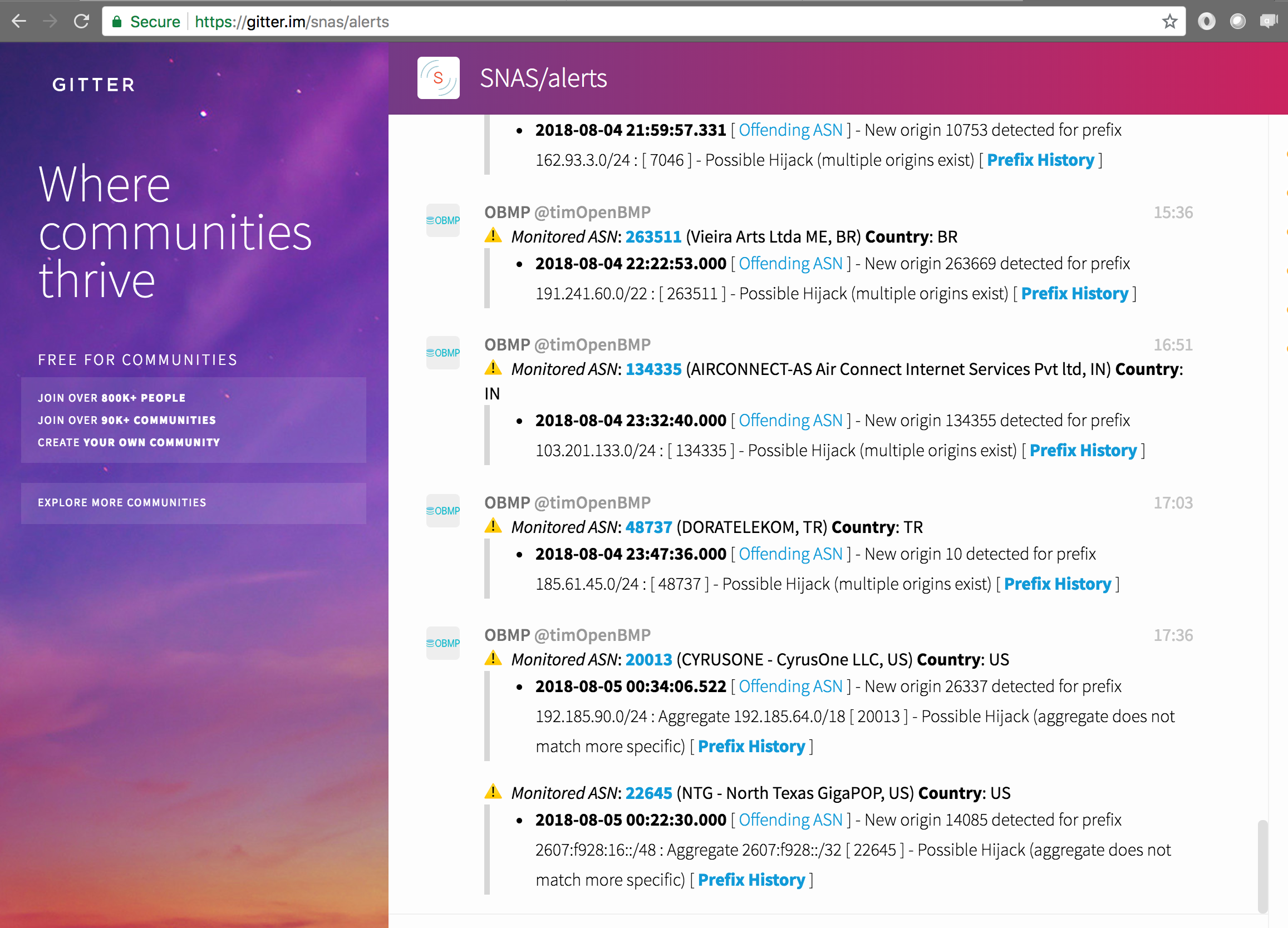1288x928 pixels.
Task: Open the monitored ASN 134335 link
Action: click(x=653, y=369)
